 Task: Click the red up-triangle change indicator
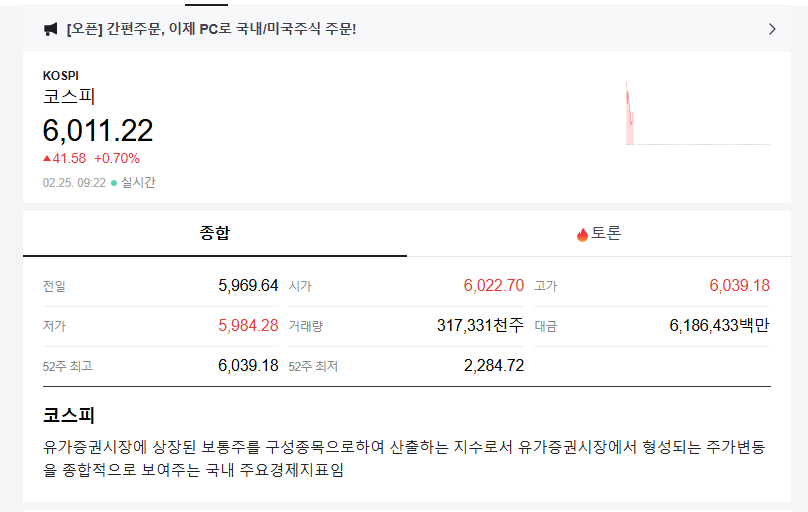click(x=47, y=159)
